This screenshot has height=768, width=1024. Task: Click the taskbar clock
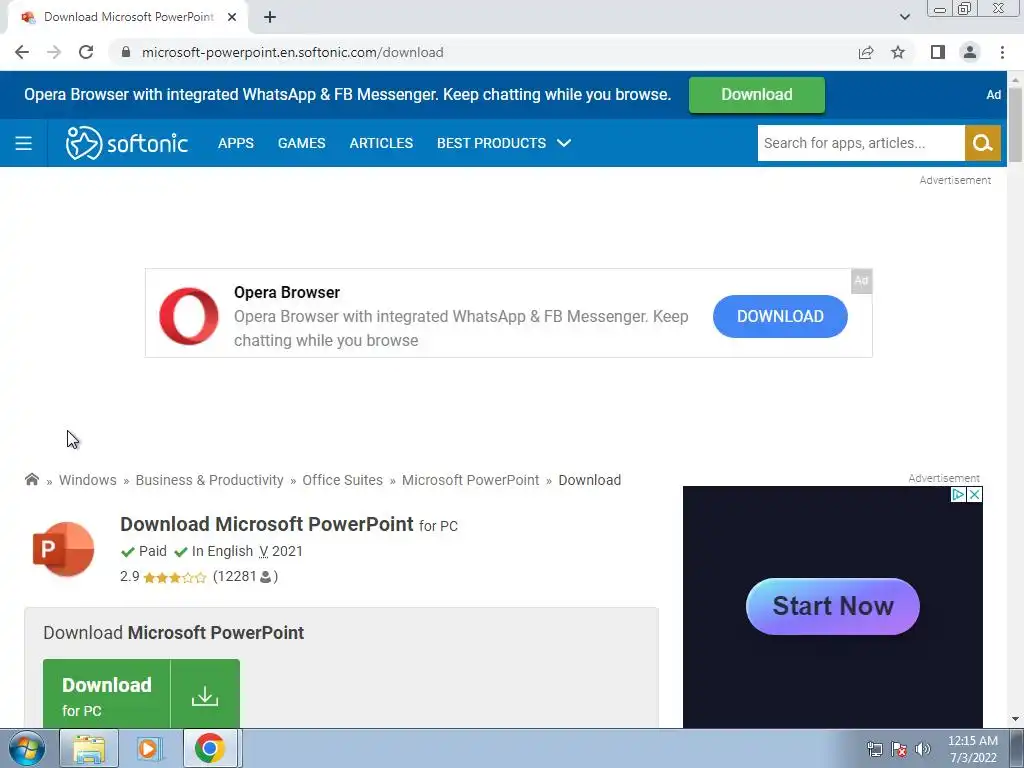[x=972, y=749]
